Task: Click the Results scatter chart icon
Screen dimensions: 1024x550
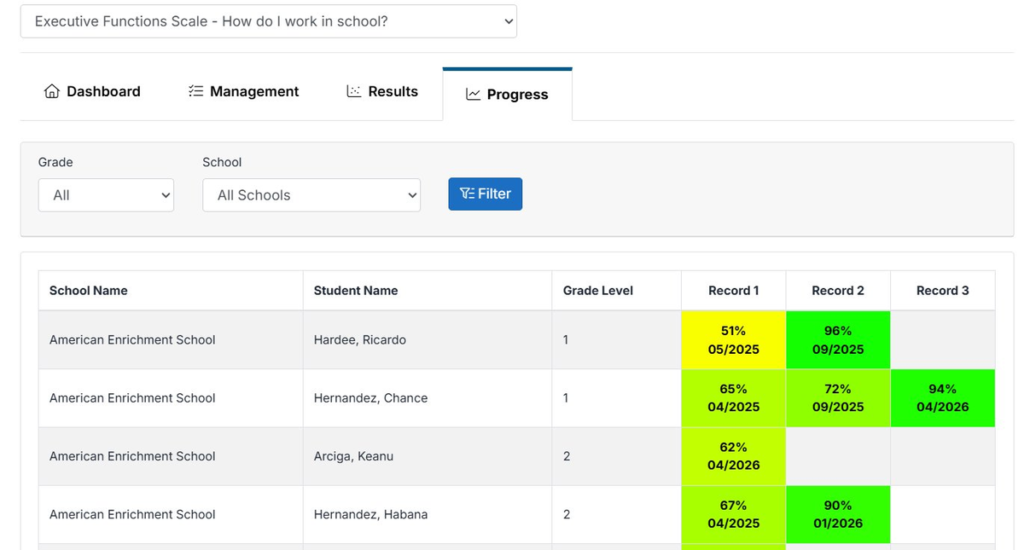Action: pos(354,92)
